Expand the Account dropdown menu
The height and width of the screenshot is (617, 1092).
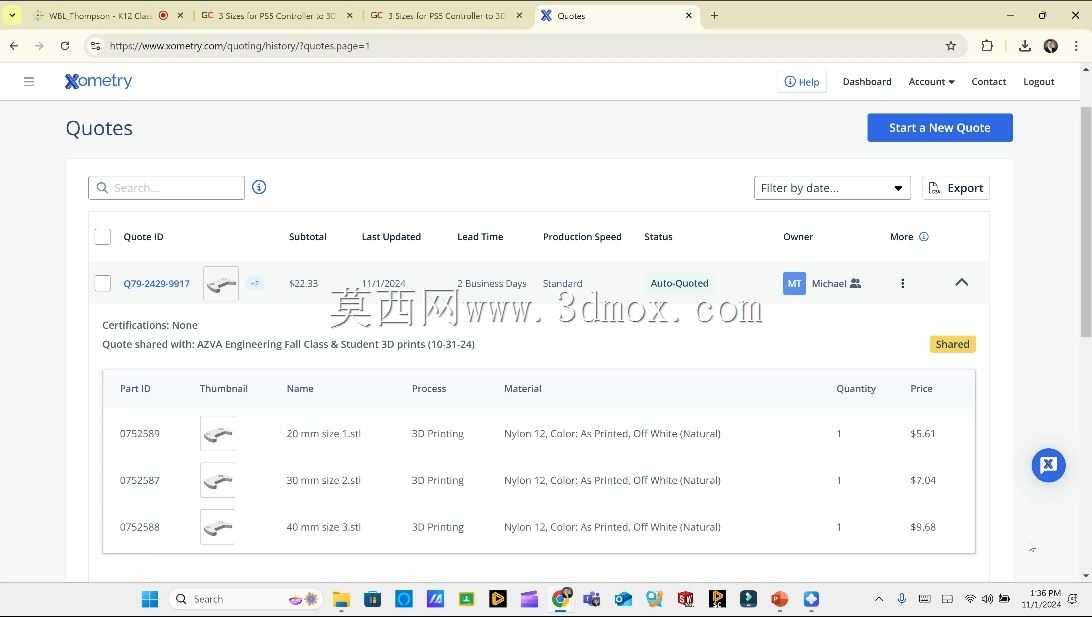pyautogui.click(x=931, y=81)
